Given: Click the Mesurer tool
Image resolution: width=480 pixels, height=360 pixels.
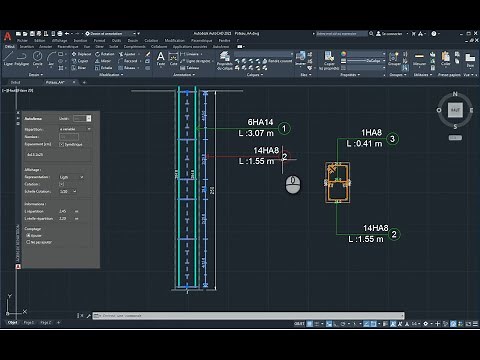Looking at the screenshot, I should [x=419, y=59].
